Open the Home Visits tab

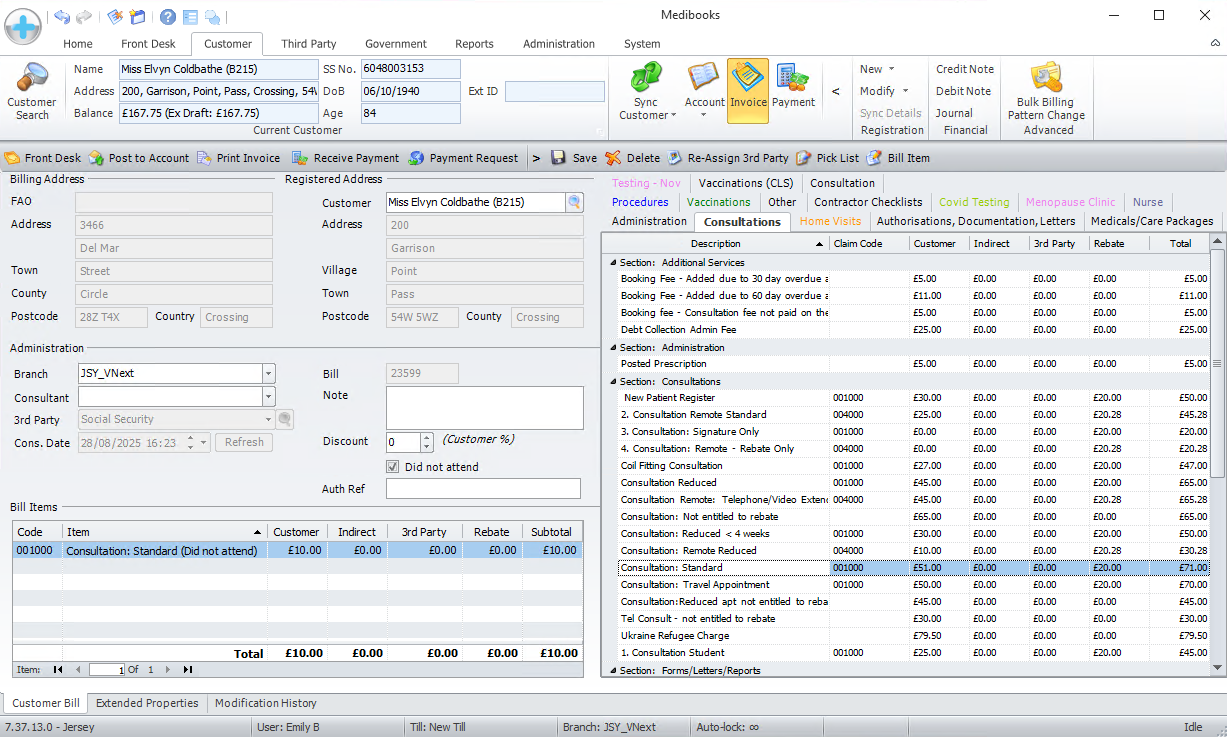[x=829, y=221]
